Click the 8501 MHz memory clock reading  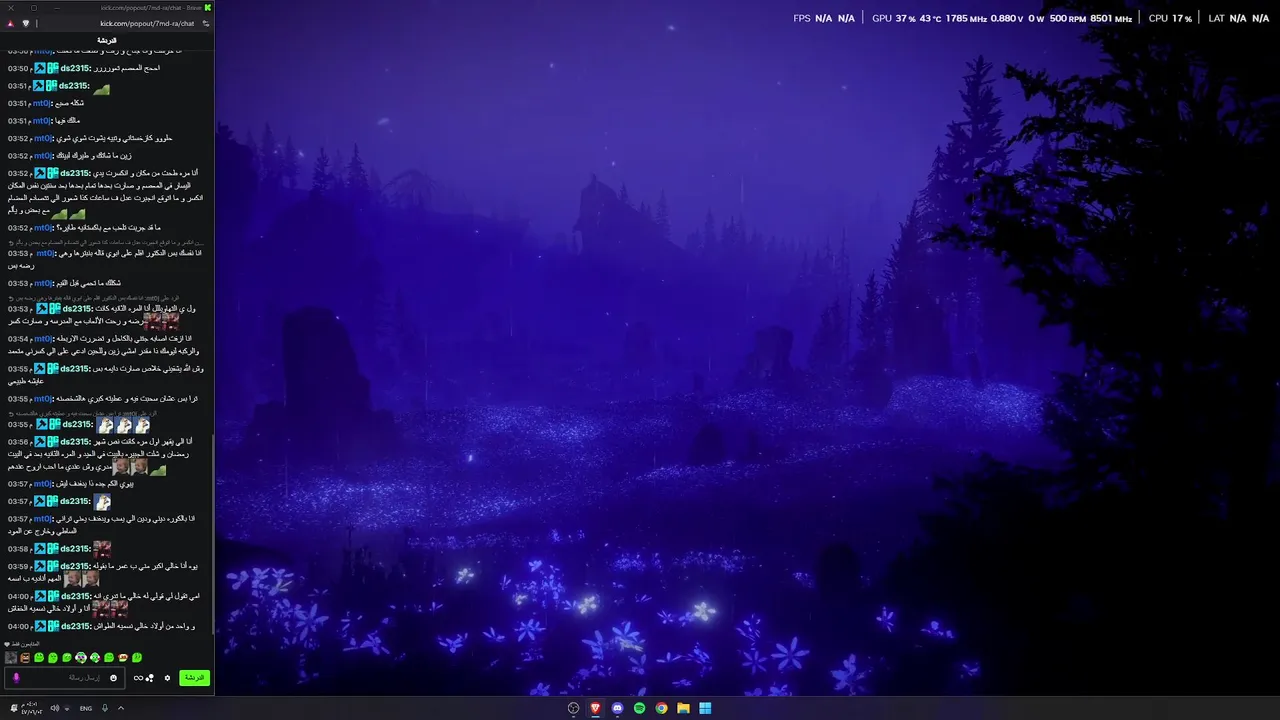click(x=1111, y=18)
